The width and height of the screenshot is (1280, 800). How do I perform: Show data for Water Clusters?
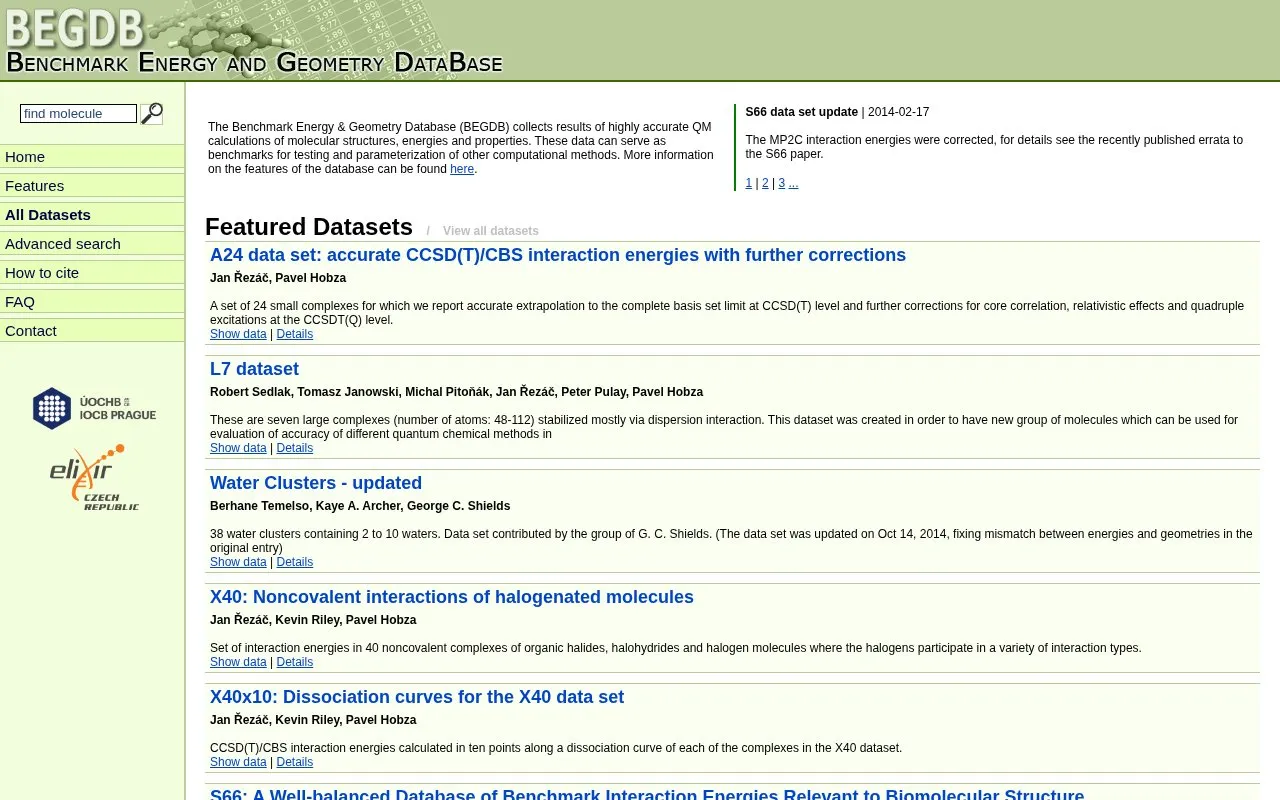(238, 562)
